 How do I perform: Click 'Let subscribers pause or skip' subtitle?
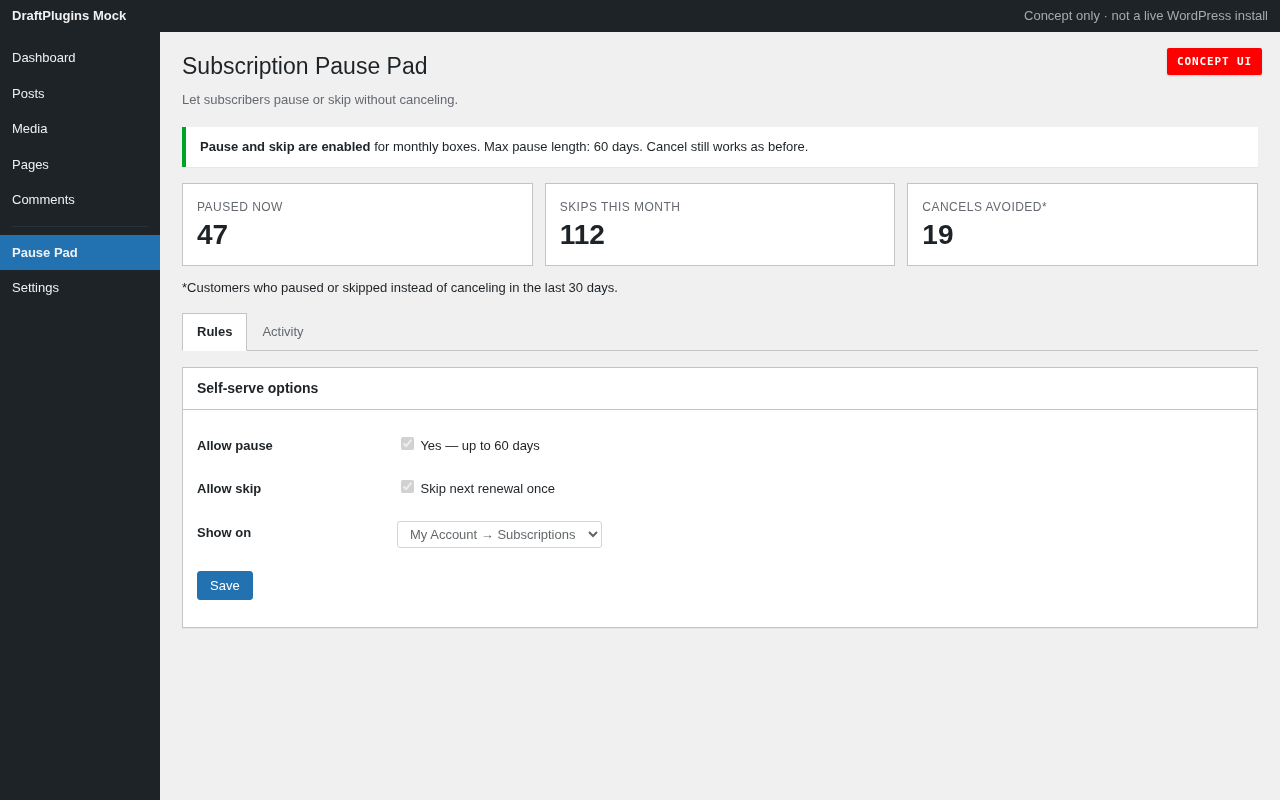click(320, 100)
